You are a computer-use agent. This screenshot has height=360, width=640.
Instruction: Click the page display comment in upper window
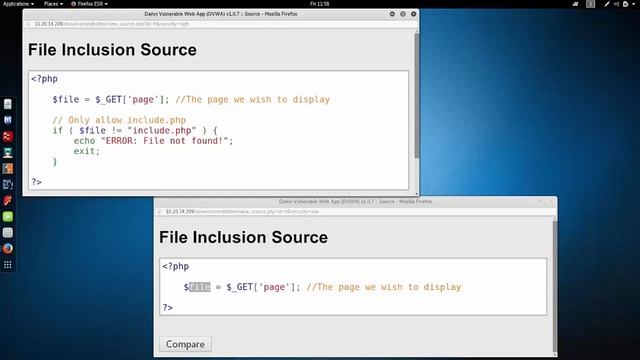[x=253, y=100]
